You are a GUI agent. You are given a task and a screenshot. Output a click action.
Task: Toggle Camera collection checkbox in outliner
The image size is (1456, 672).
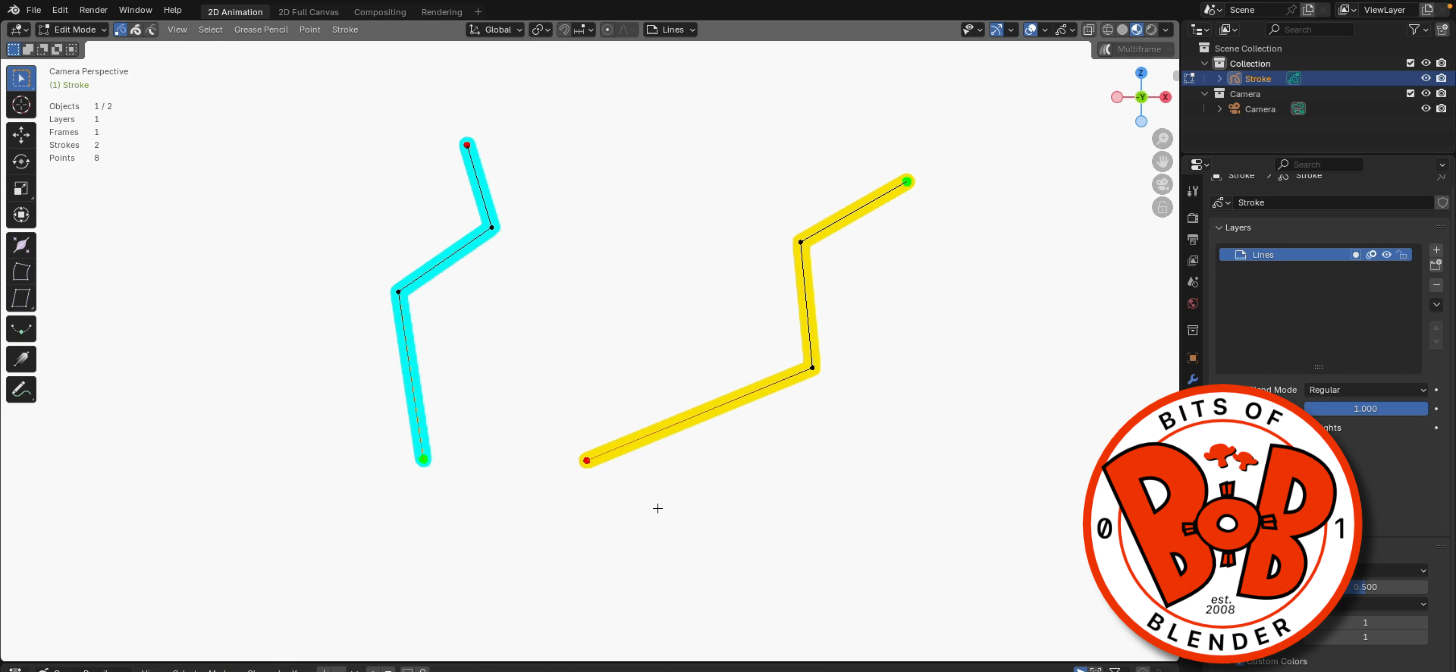tap(1411, 93)
